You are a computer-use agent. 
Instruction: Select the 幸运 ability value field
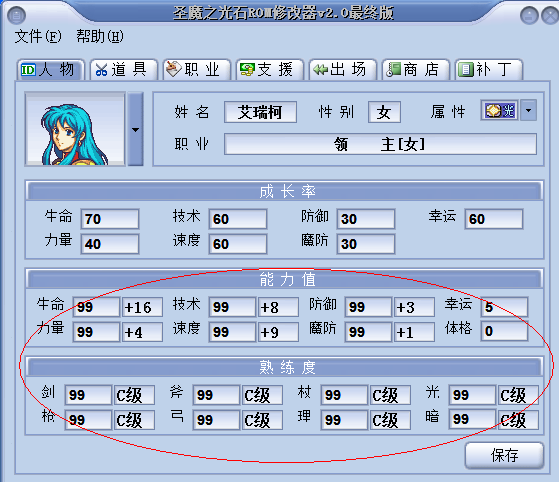coord(504,307)
